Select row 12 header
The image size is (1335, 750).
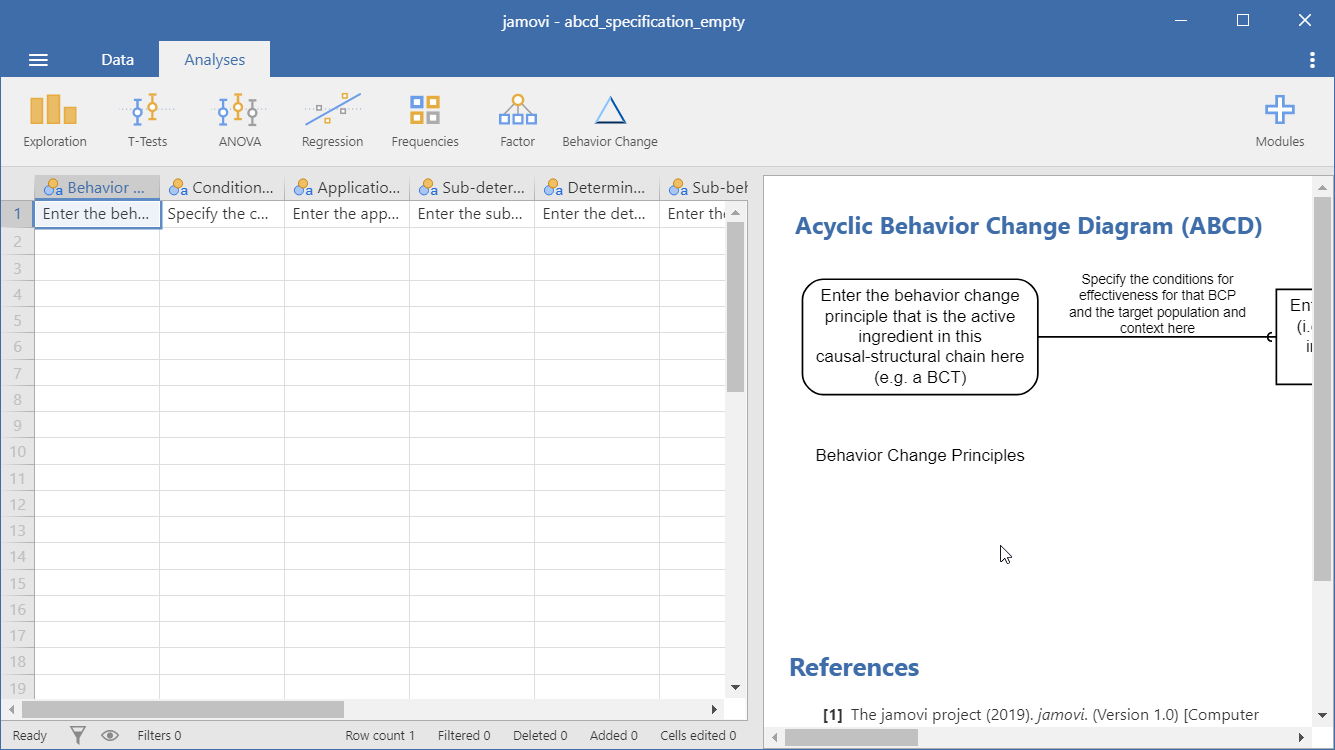coord(17,504)
